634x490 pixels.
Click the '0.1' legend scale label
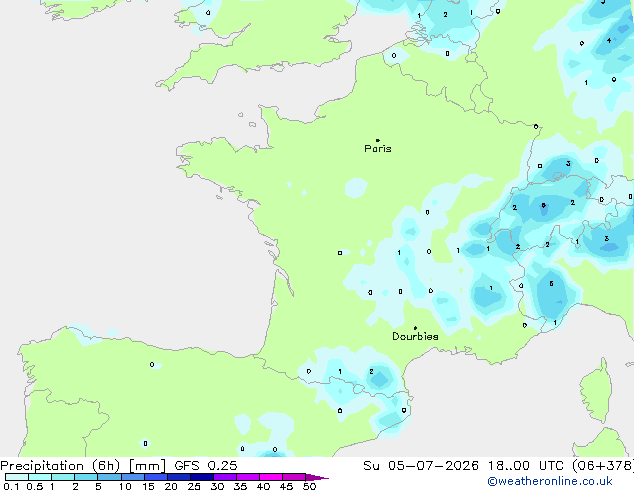11,486
